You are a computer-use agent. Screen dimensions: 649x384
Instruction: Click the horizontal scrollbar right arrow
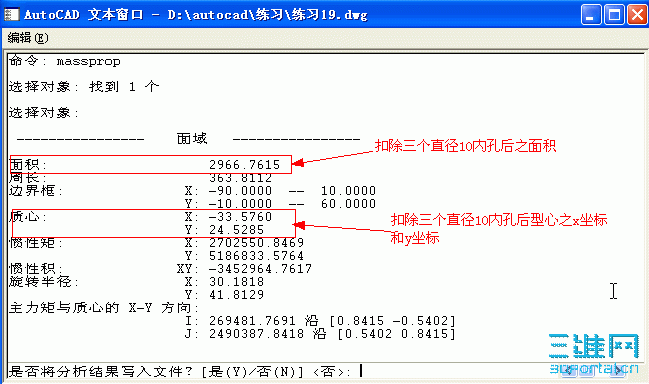pyautogui.click(x=618, y=371)
